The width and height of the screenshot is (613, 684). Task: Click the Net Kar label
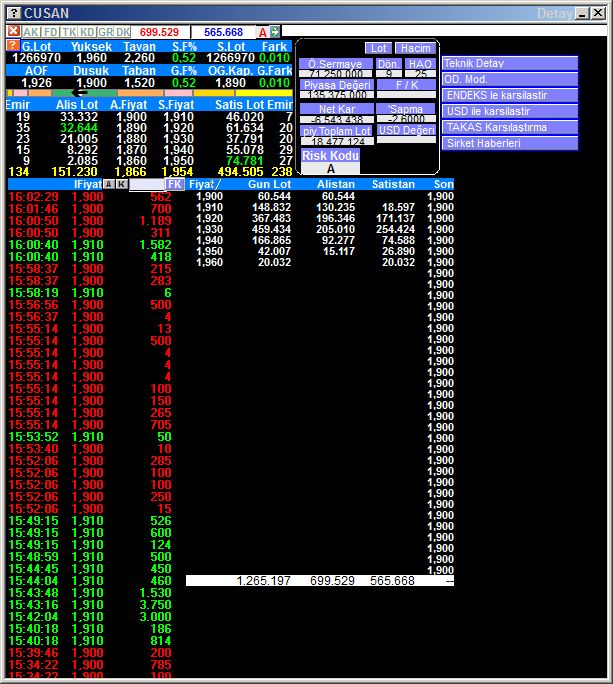pos(337,109)
